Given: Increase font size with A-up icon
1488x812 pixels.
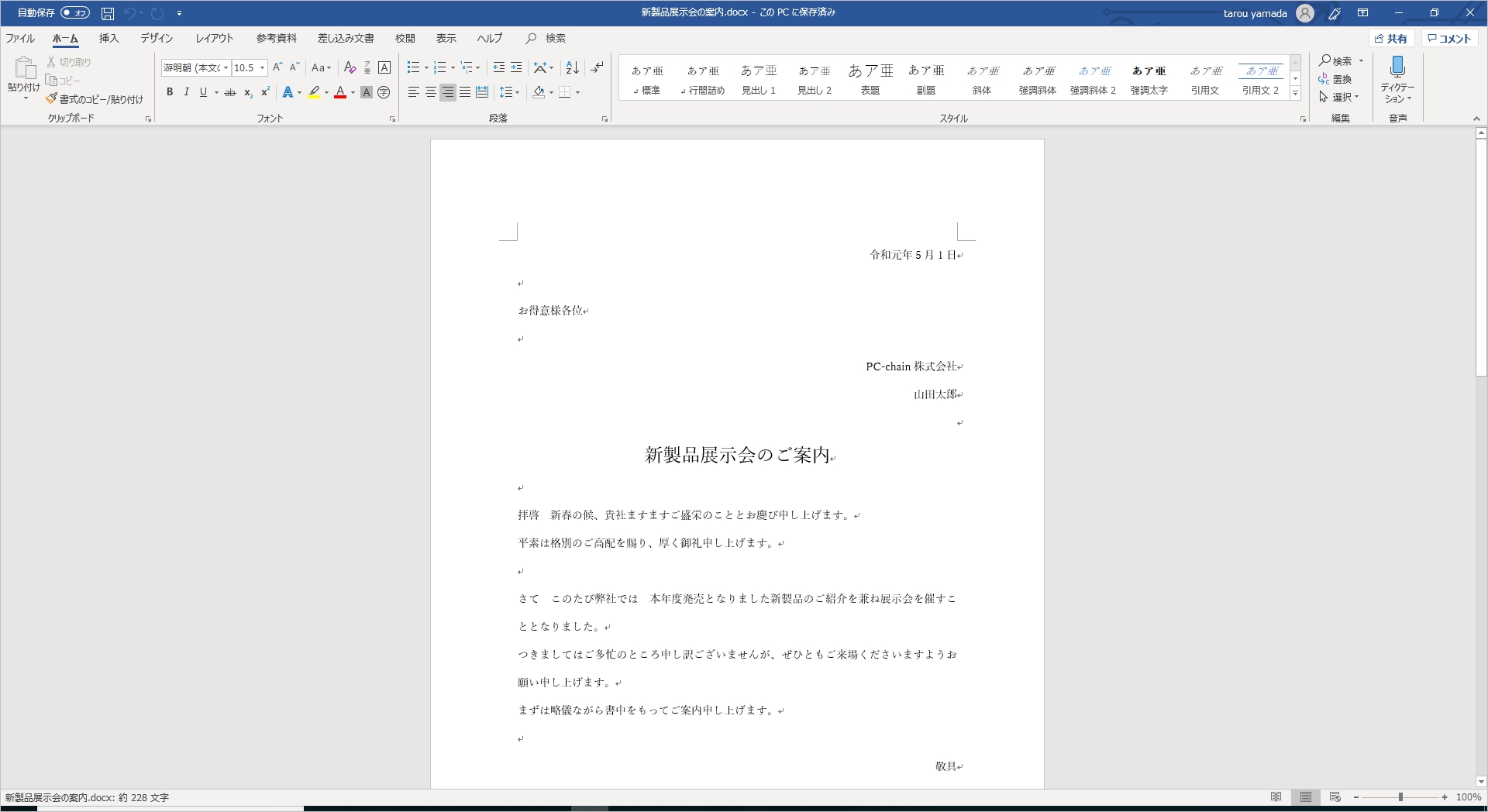Looking at the screenshot, I should click(277, 67).
